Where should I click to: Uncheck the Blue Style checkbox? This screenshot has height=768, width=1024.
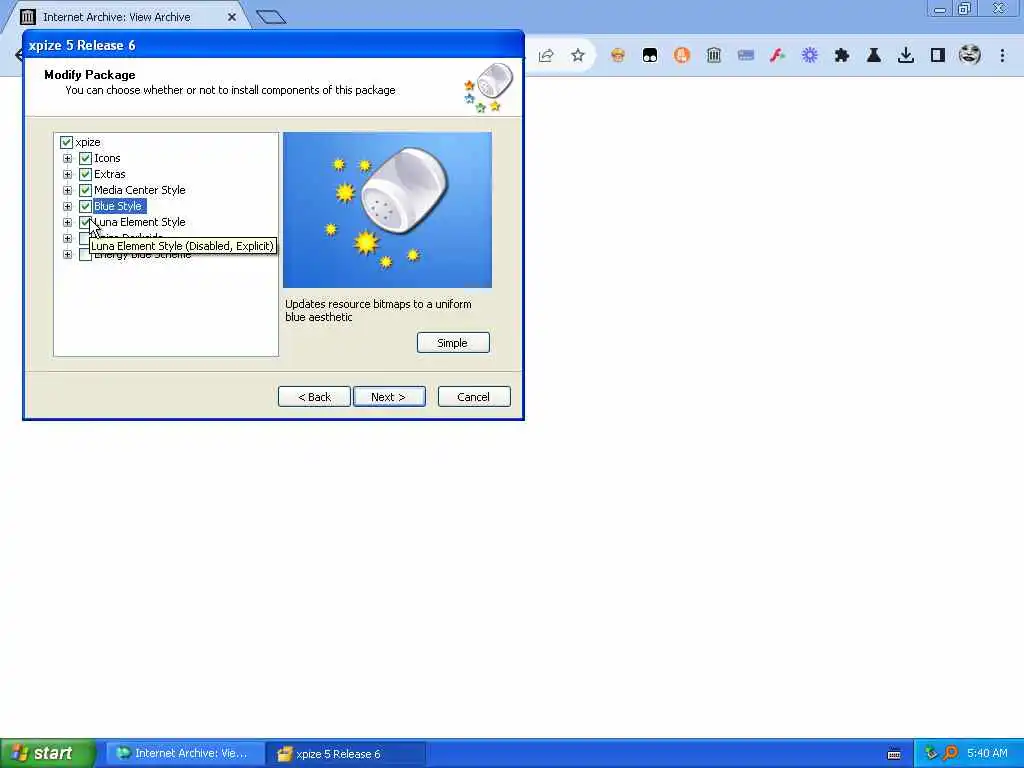(85, 206)
